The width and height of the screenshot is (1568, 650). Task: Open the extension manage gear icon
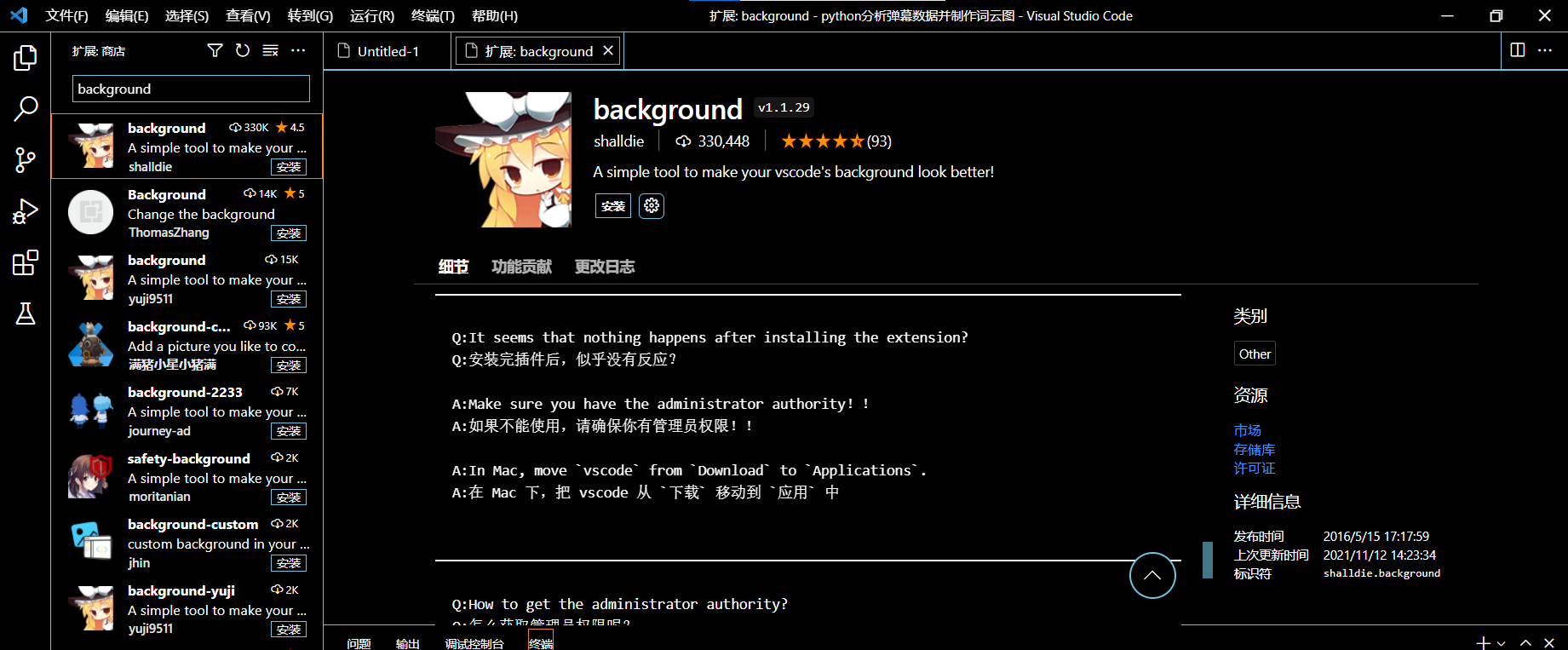652,205
